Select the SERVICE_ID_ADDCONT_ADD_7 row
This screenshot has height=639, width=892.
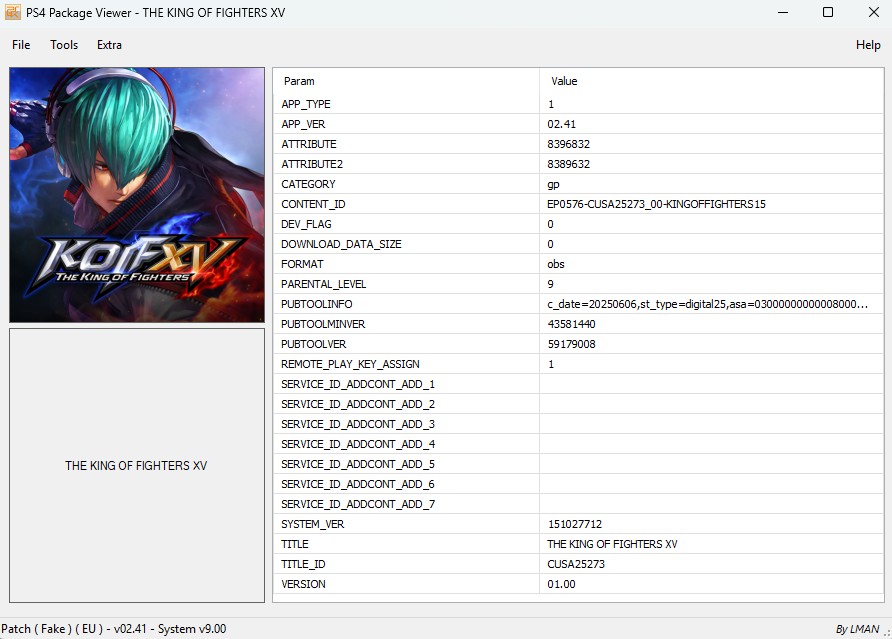point(579,504)
